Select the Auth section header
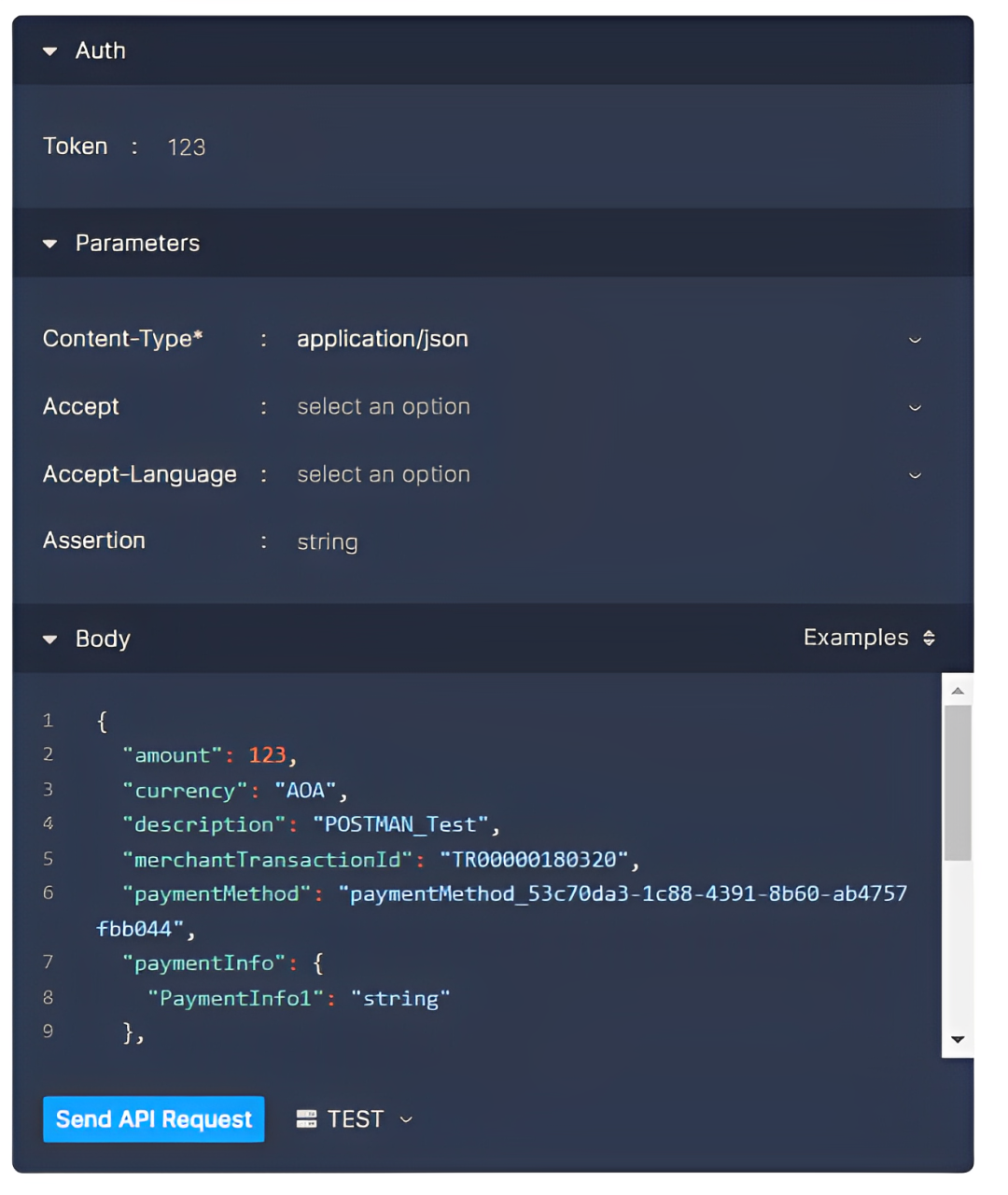This screenshot has height=1195, width=1008. point(493,50)
